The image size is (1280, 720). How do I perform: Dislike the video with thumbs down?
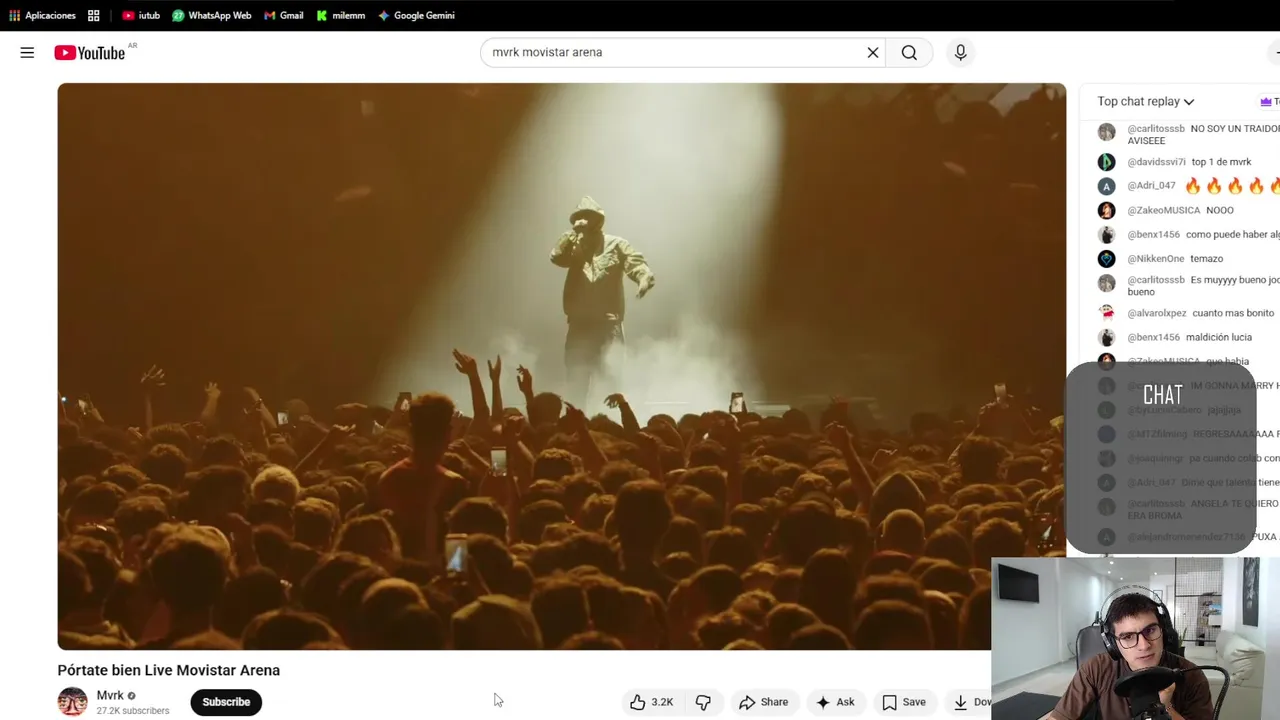pyautogui.click(x=703, y=702)
